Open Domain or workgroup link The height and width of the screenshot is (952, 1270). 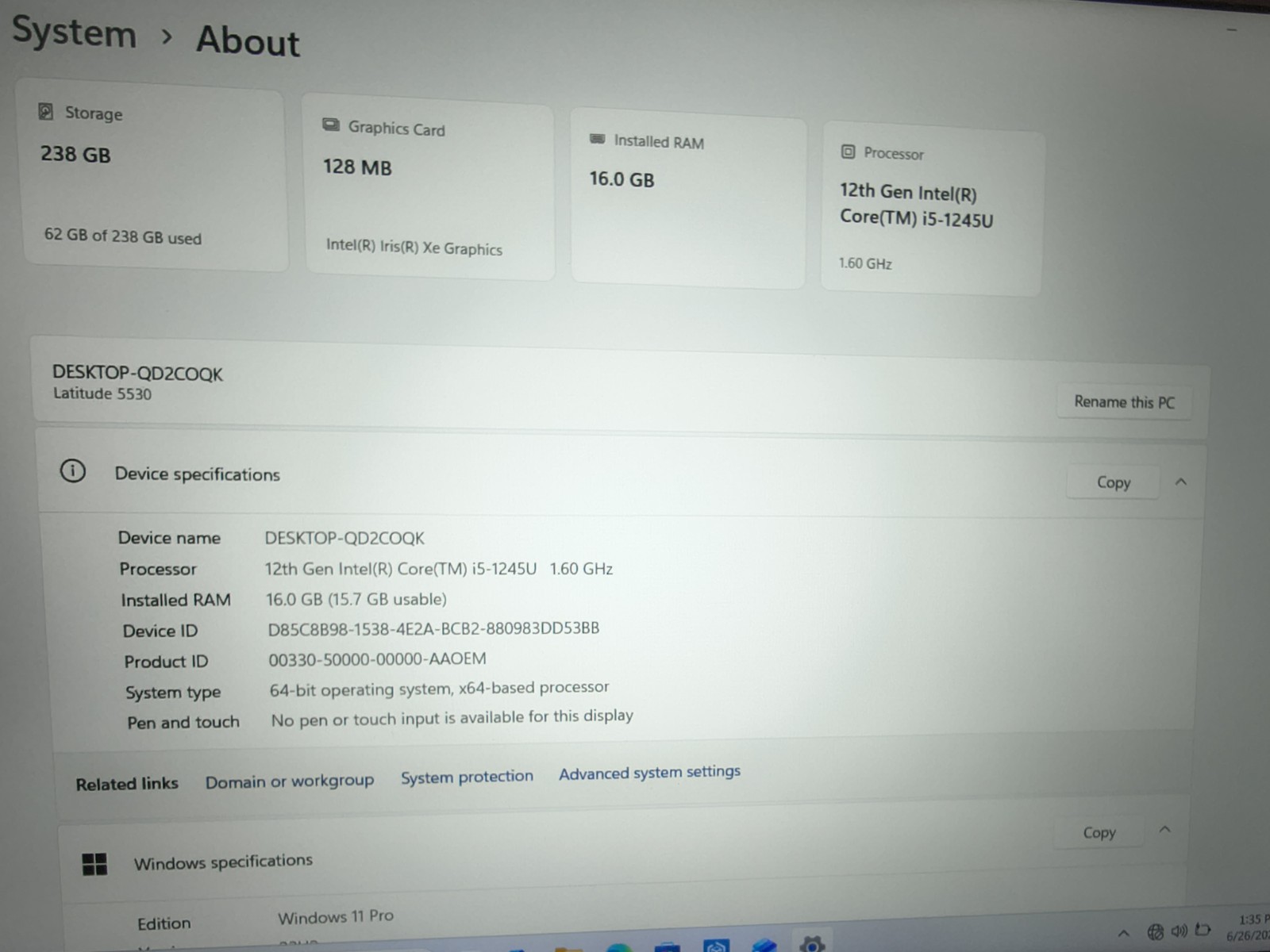pos(290,781)
